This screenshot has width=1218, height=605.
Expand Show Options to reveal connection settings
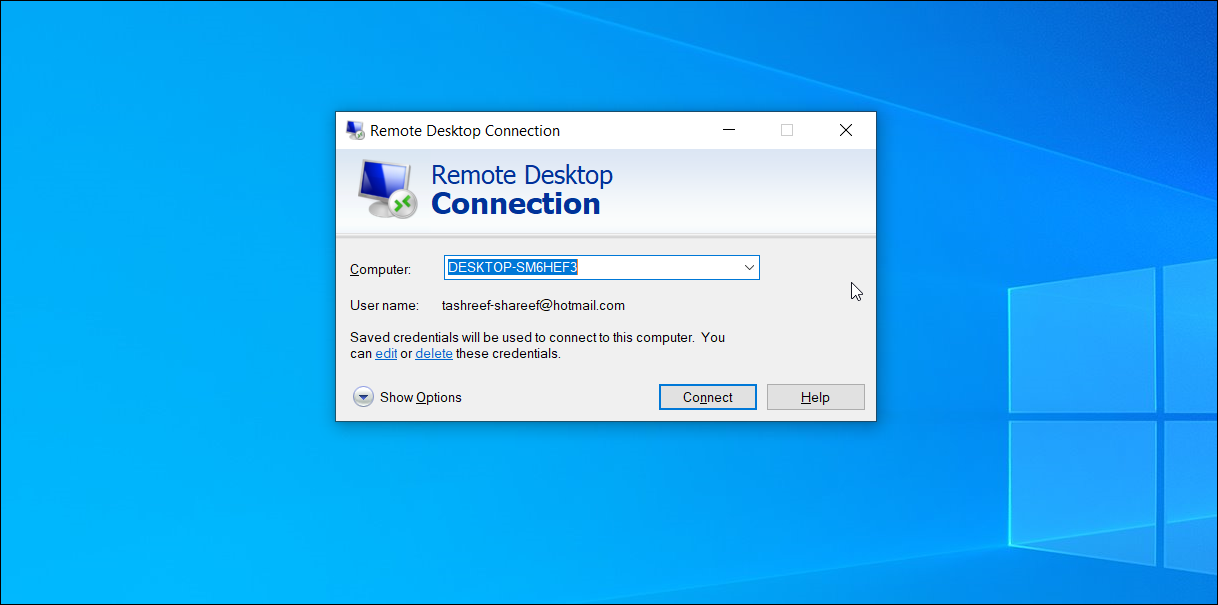[x=407, y=397]
